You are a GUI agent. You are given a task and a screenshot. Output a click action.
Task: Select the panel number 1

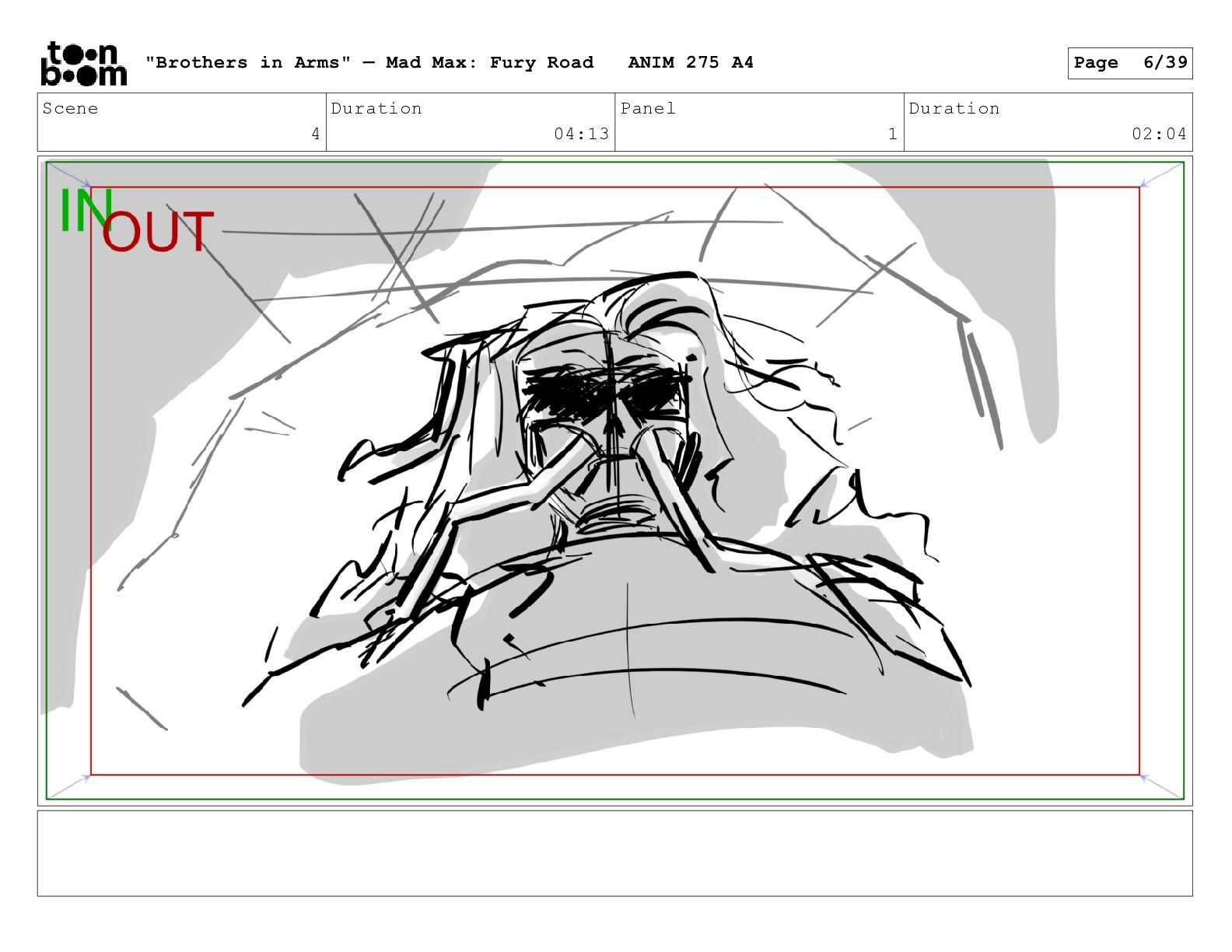point(893,134)
